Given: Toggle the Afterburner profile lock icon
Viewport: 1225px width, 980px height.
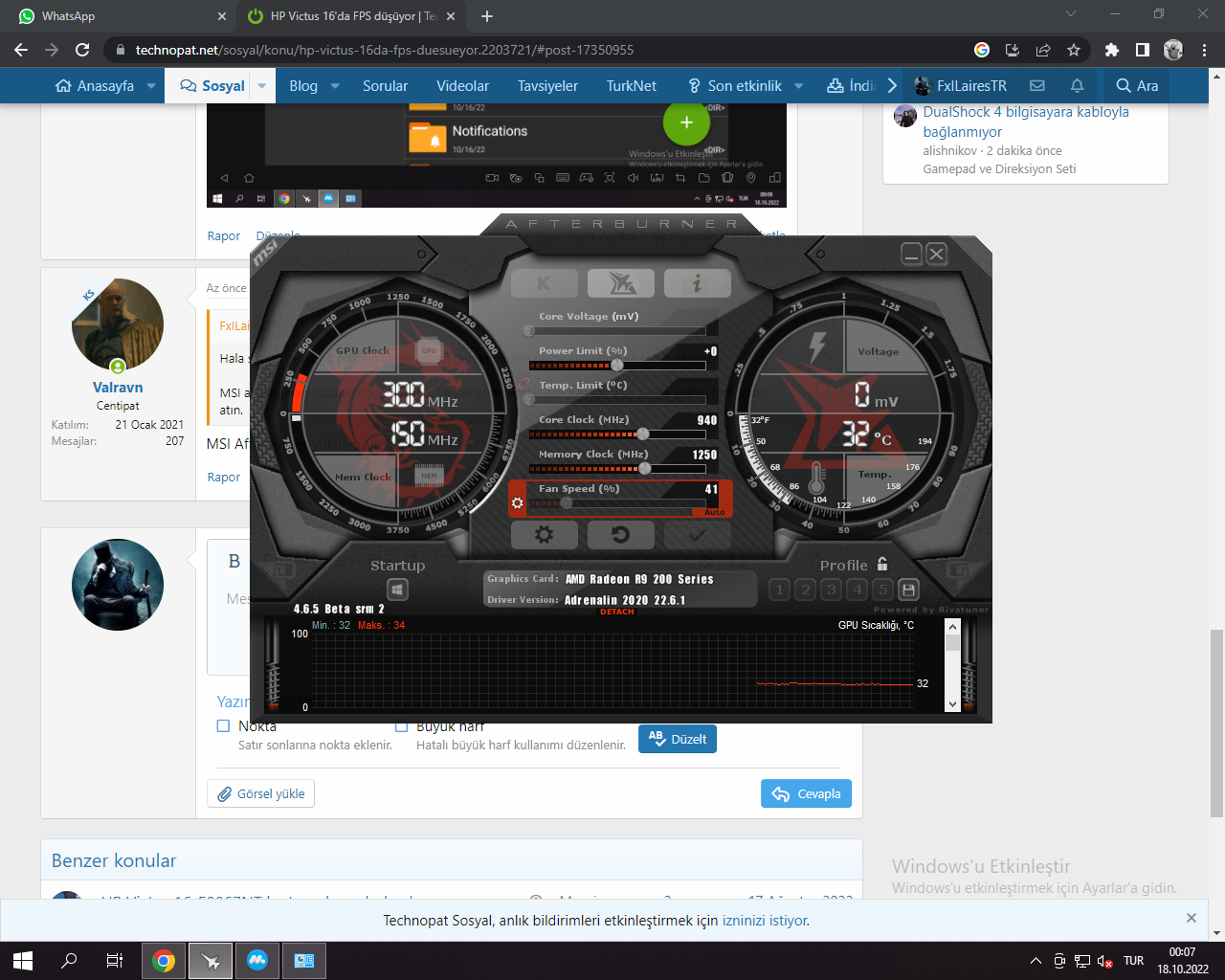Looking at the screenshot, I should [882, 565].
